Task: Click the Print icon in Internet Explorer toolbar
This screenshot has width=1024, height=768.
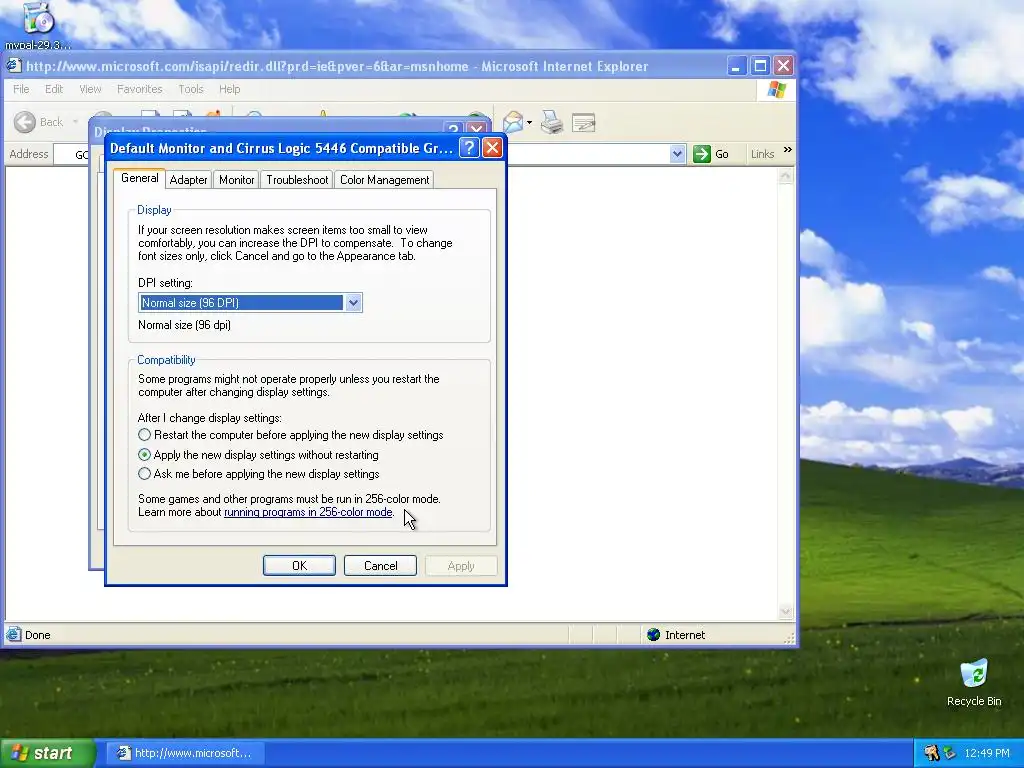Action: (552, 122)
